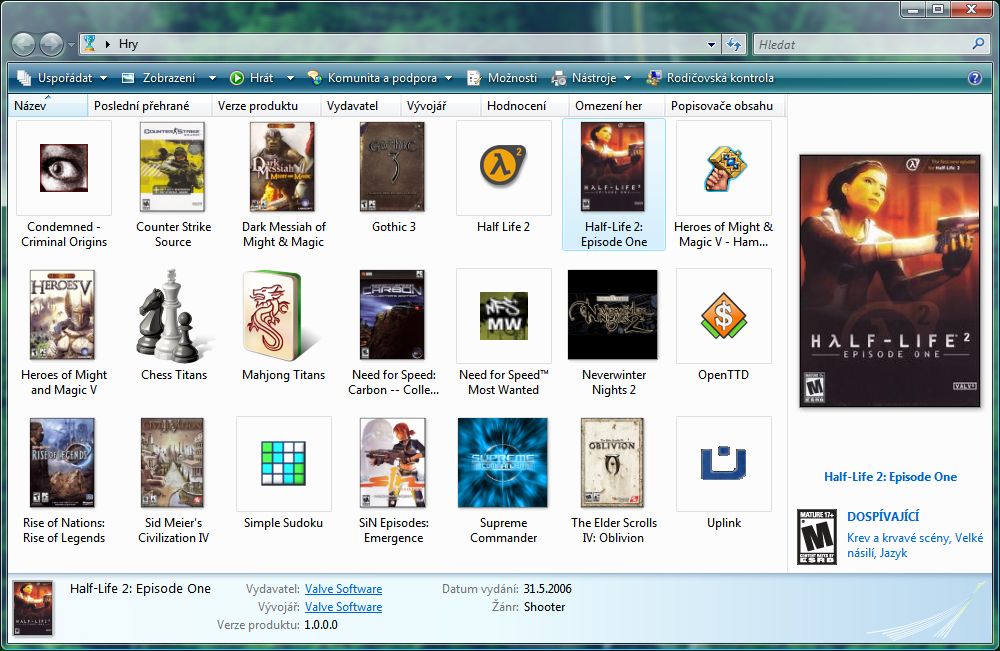Sort by Poslední přehrané column
1000x651 pixels.
[x=149, y=106]
